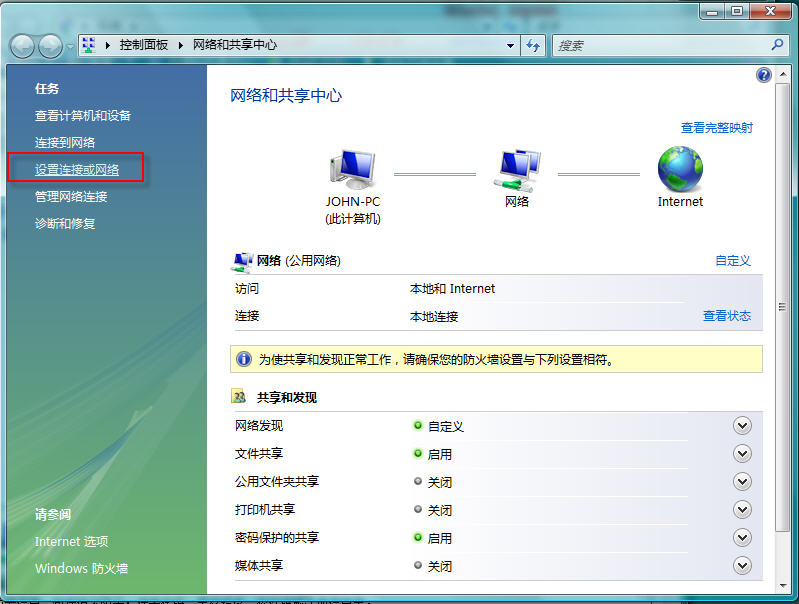The image size is (799, 604).
Task: Click the network icon beside 网络 (公用网络)
Action: click(242, 261)
